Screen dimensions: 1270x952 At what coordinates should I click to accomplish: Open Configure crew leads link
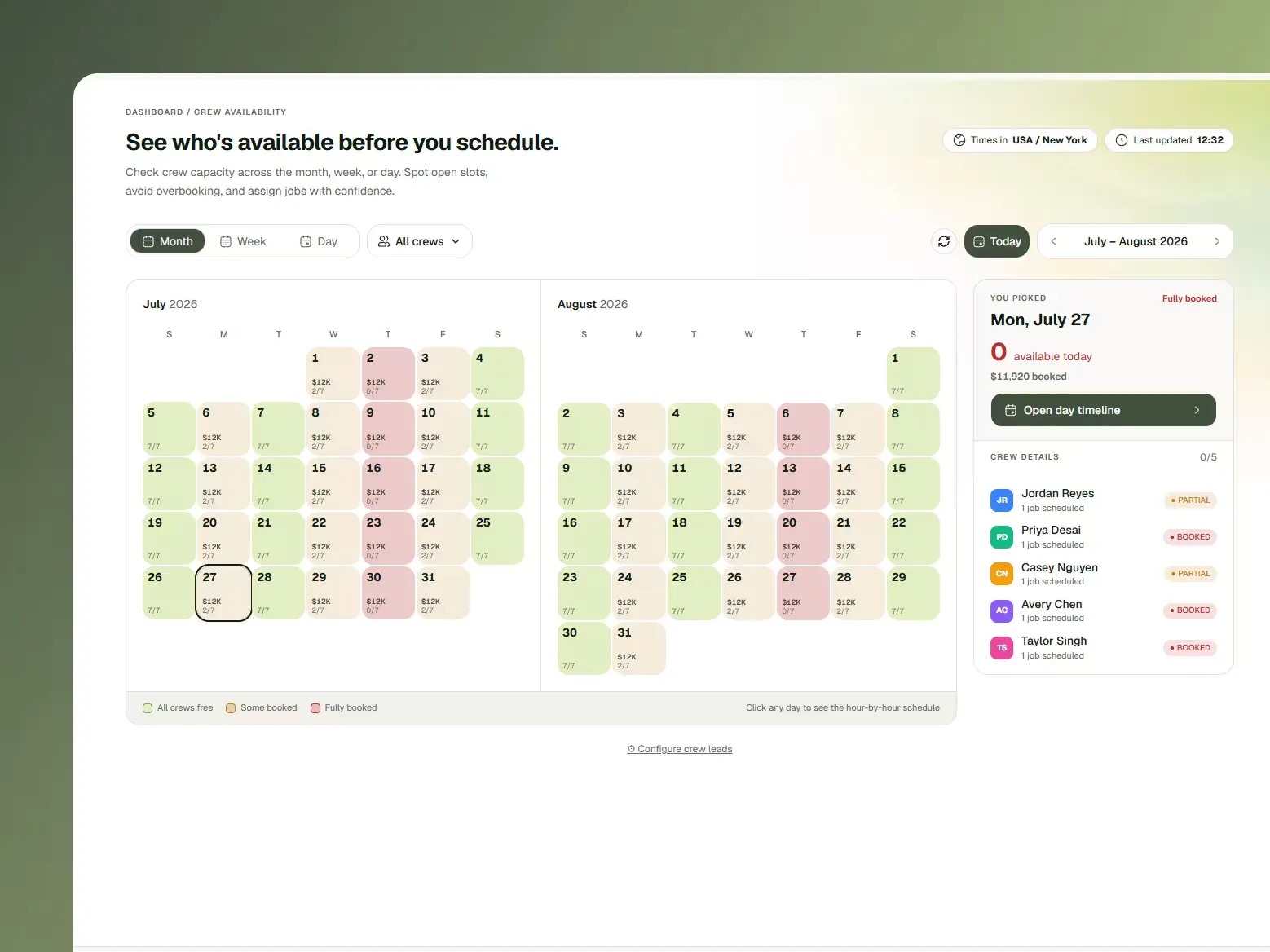click(680, 749)
